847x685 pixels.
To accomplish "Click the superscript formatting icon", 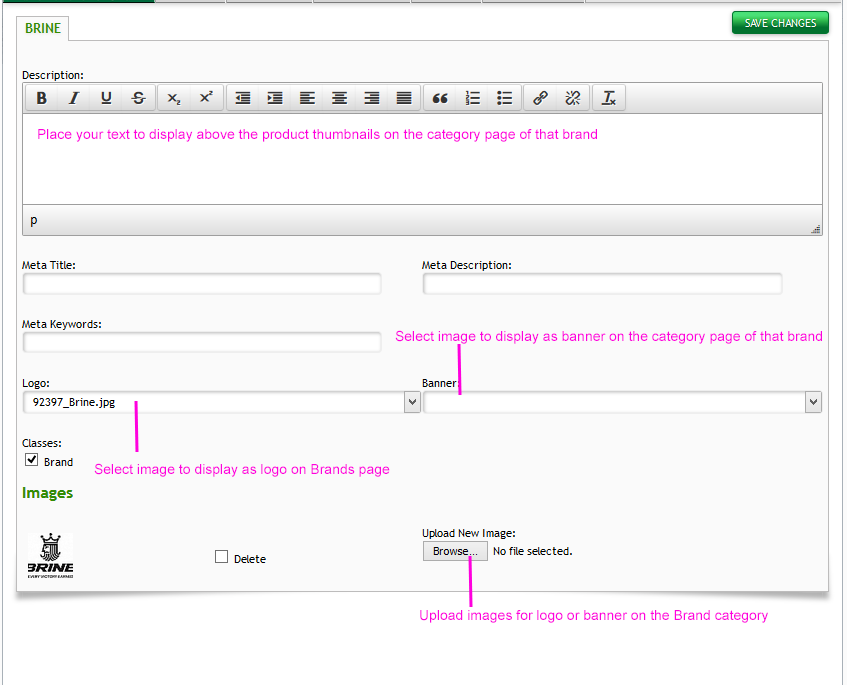I will (206, 98).
